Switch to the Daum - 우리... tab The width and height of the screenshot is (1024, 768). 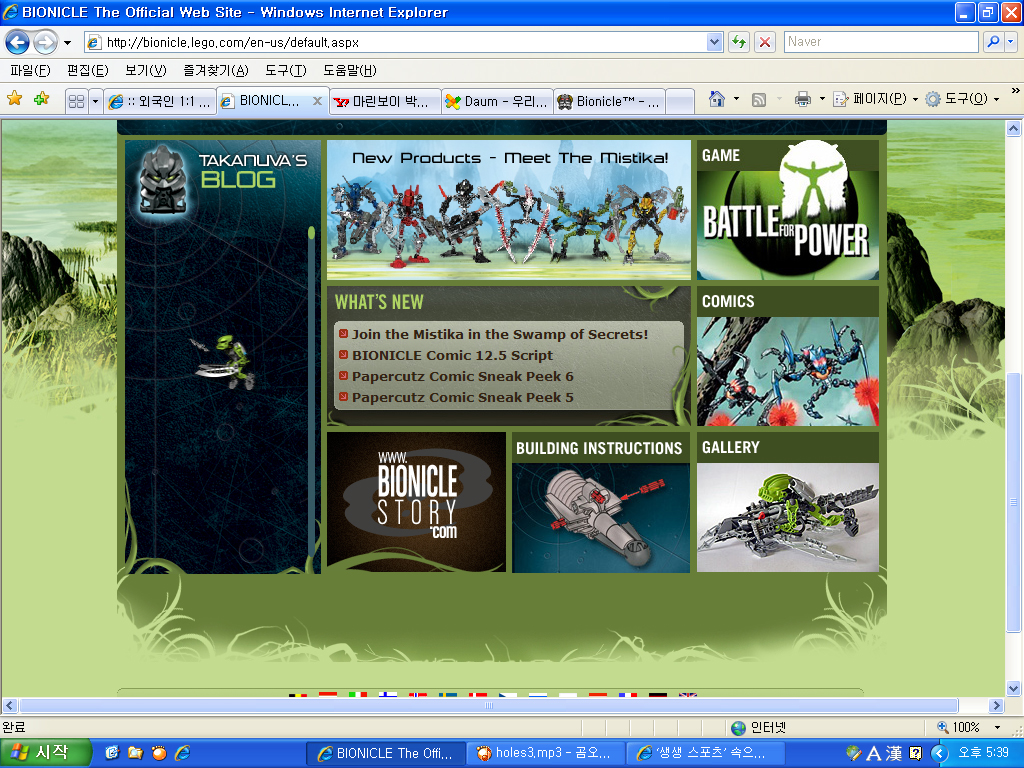tap(497, 101)
